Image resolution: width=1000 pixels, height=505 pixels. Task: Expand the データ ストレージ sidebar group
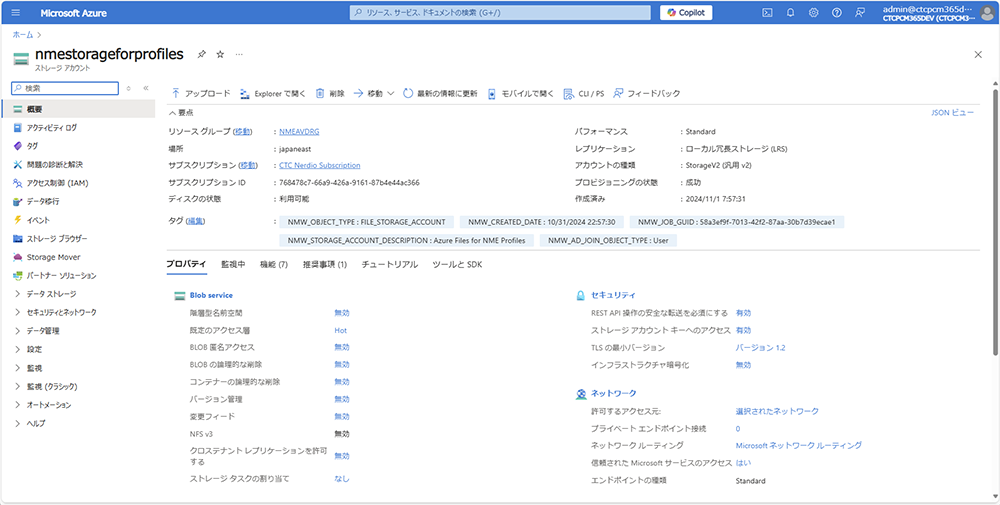(x=18, y=294)
